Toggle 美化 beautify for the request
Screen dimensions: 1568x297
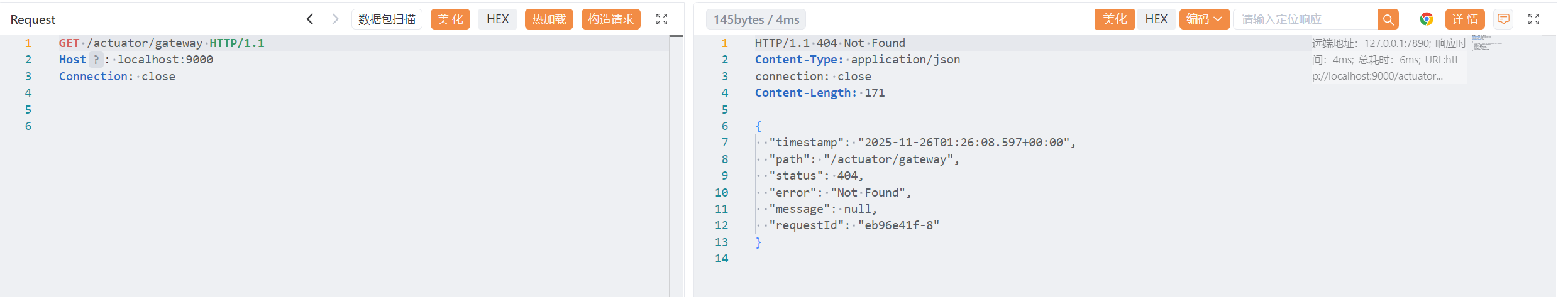450,19
